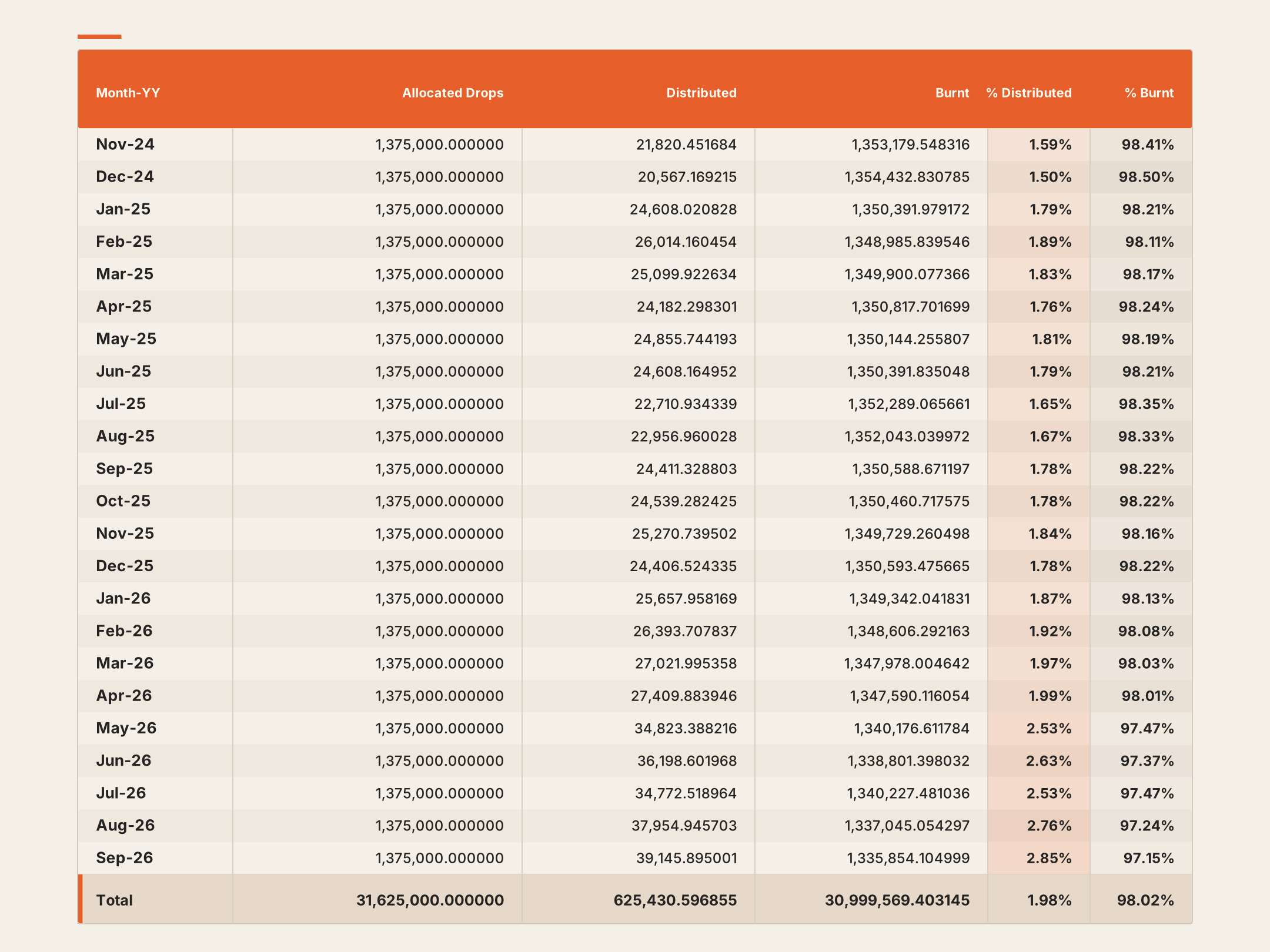The height and width of the screenshot is (952, 1270).
Task: Click the Month-YY column header
Action: click(128, 93)
